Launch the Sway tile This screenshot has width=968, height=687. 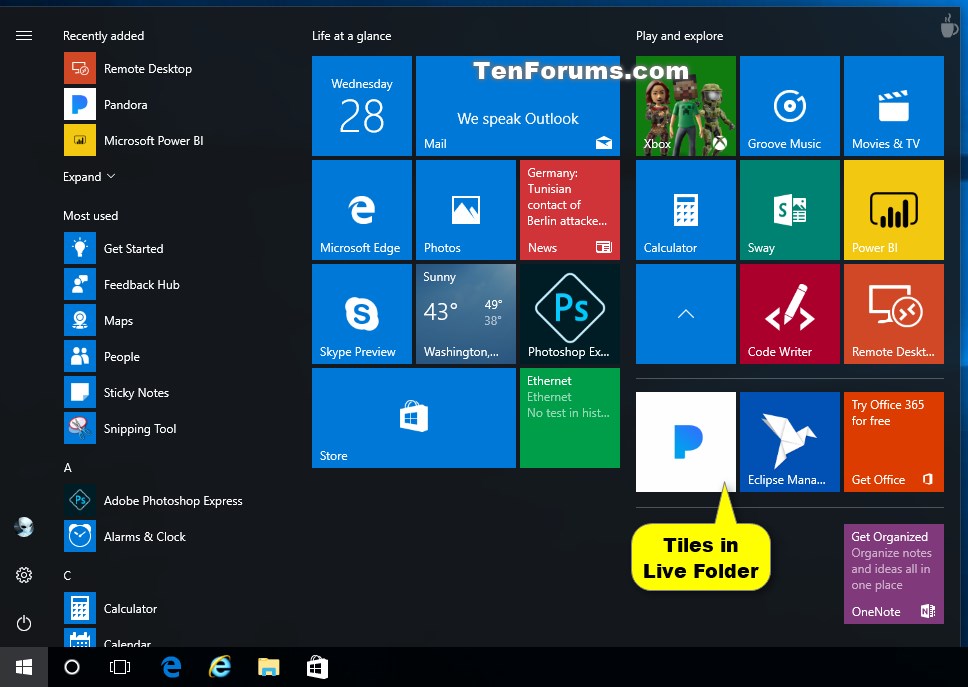pos(790,210)
